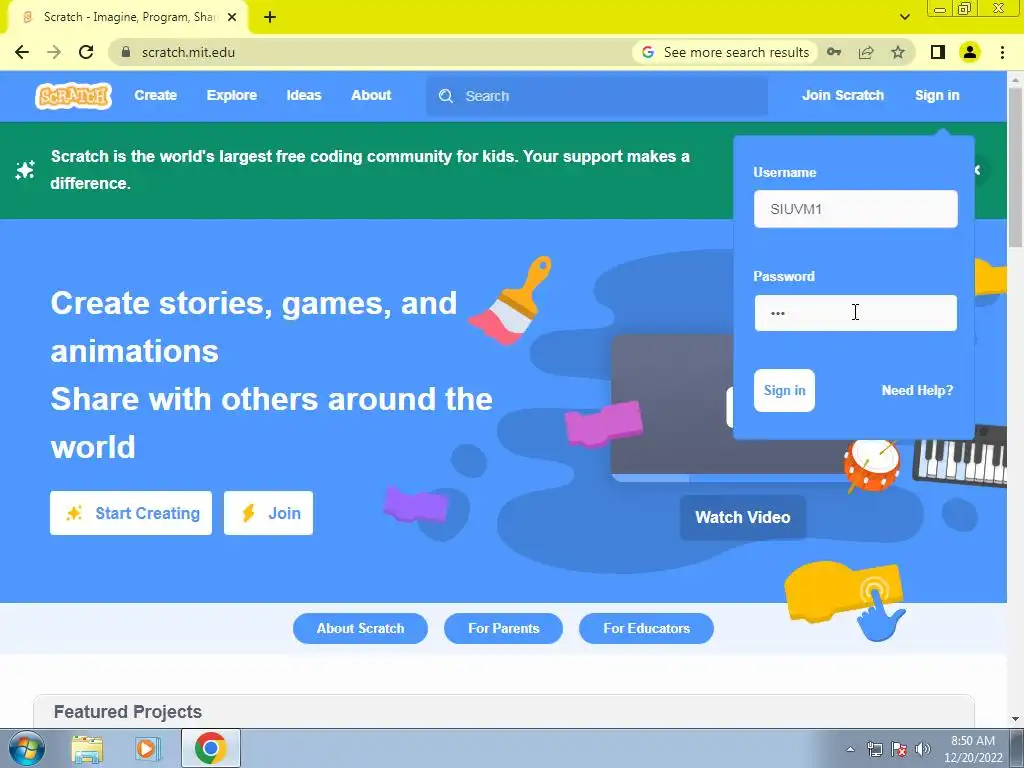Image resolution: width=1024 pixels, height=768 pixels.
Task: Expand the tab search chevron
Action: coord(904,17)
